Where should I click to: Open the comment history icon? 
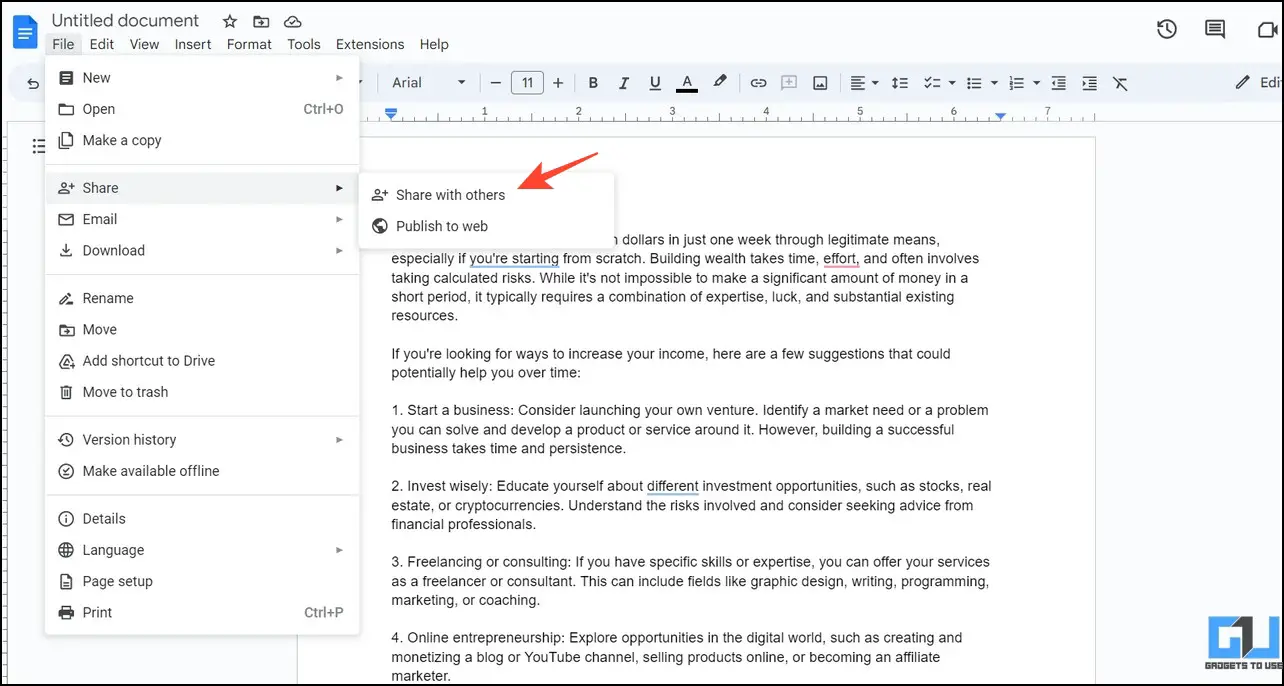click(1215, 30)
